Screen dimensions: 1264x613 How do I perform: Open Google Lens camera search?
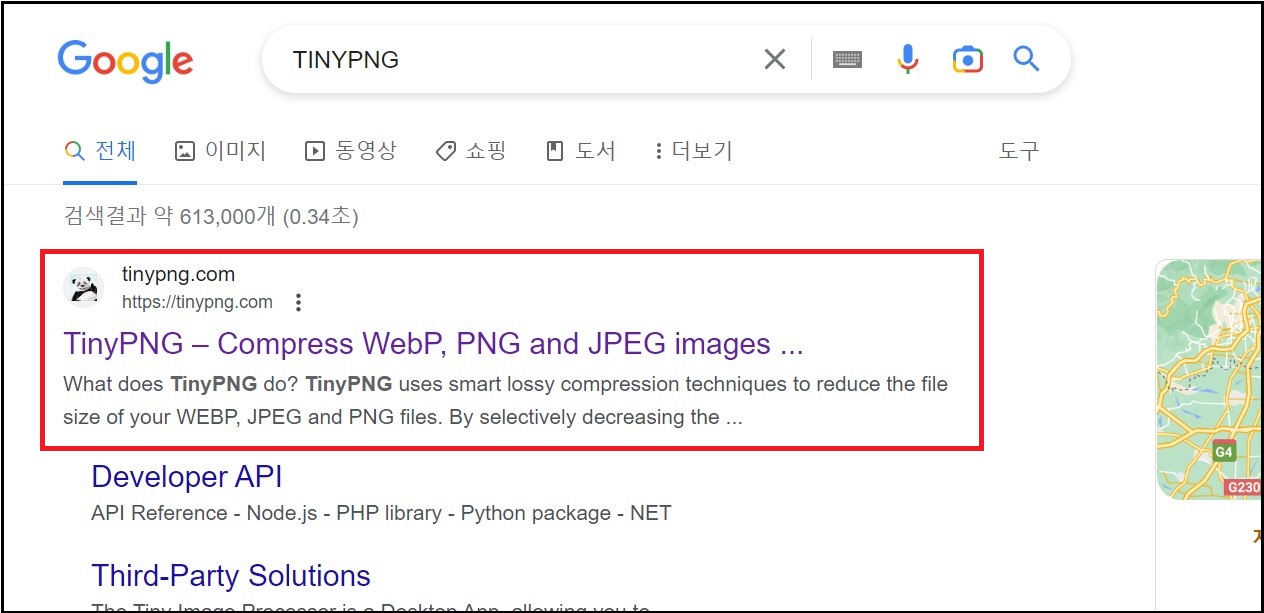(x=967, y=60)
